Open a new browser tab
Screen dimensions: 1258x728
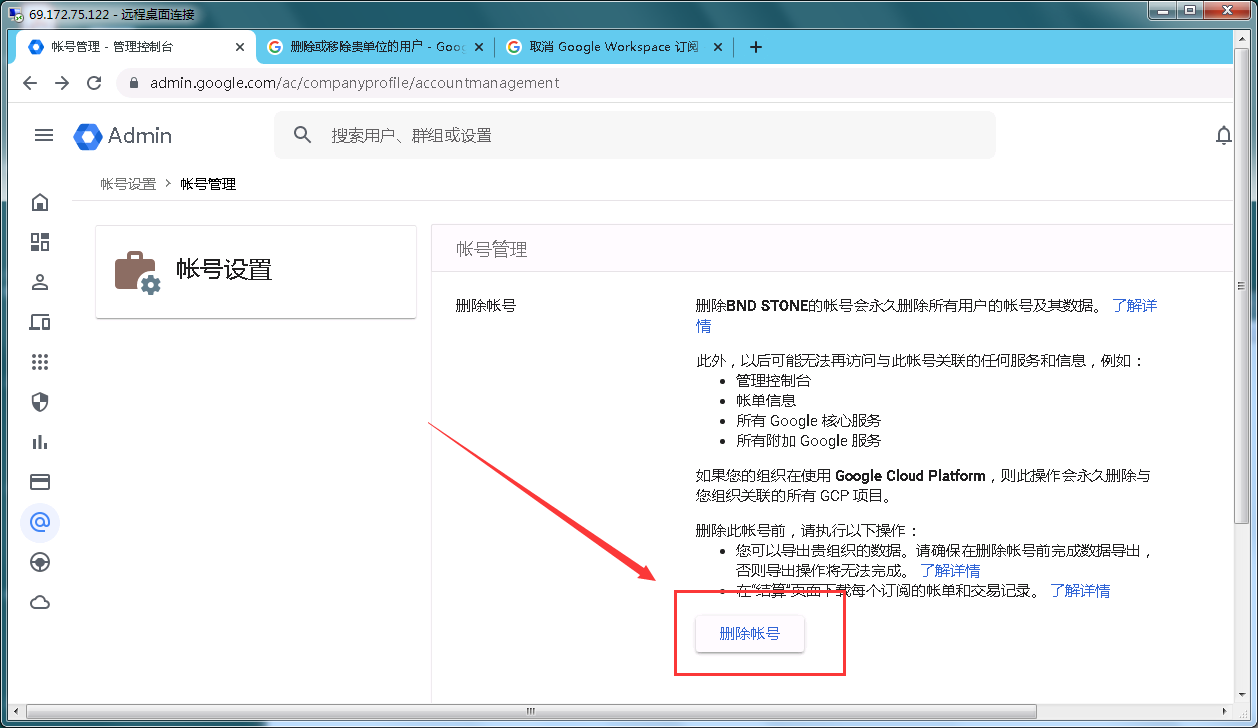coord(756,47)
